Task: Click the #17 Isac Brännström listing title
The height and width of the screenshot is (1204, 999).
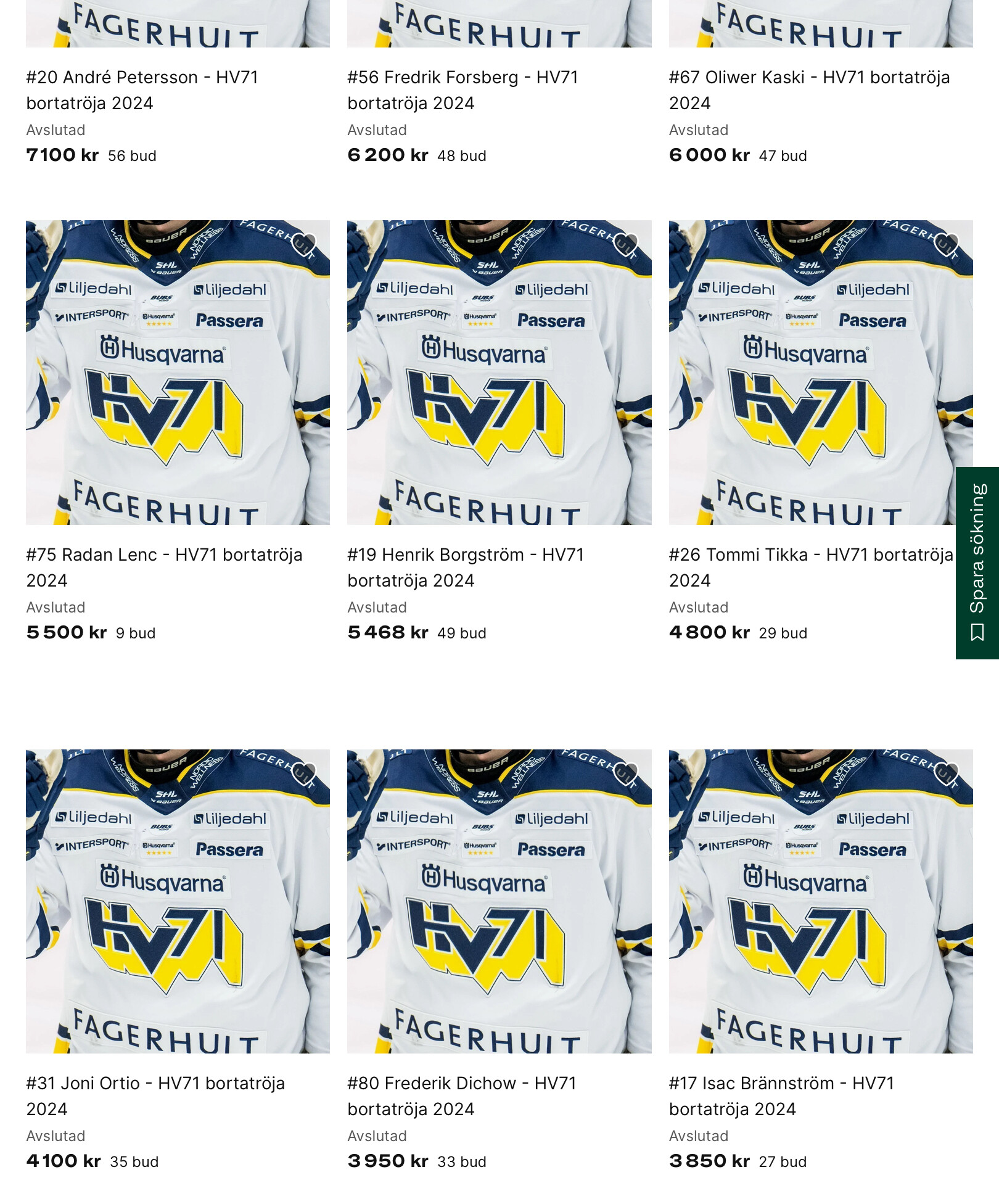Action: [x=782, y=1096]
